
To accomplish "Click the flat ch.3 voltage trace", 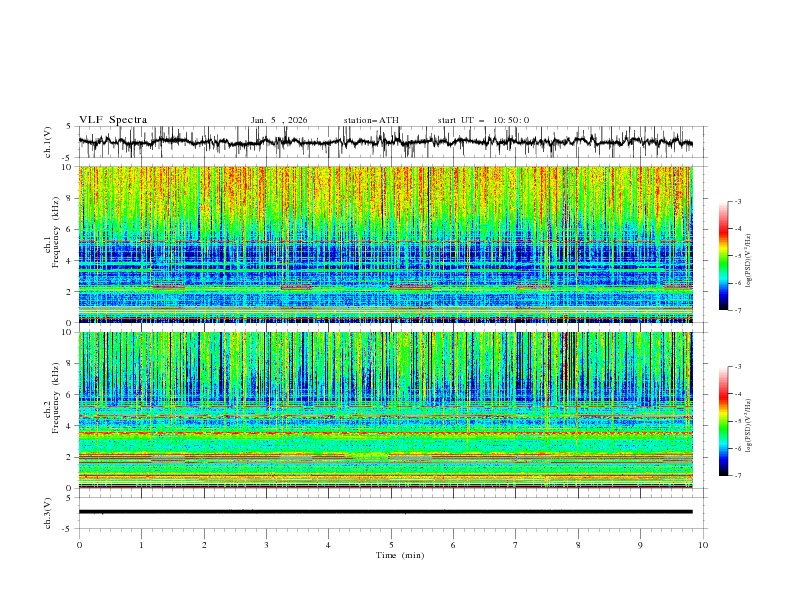I will pos(385,512).
